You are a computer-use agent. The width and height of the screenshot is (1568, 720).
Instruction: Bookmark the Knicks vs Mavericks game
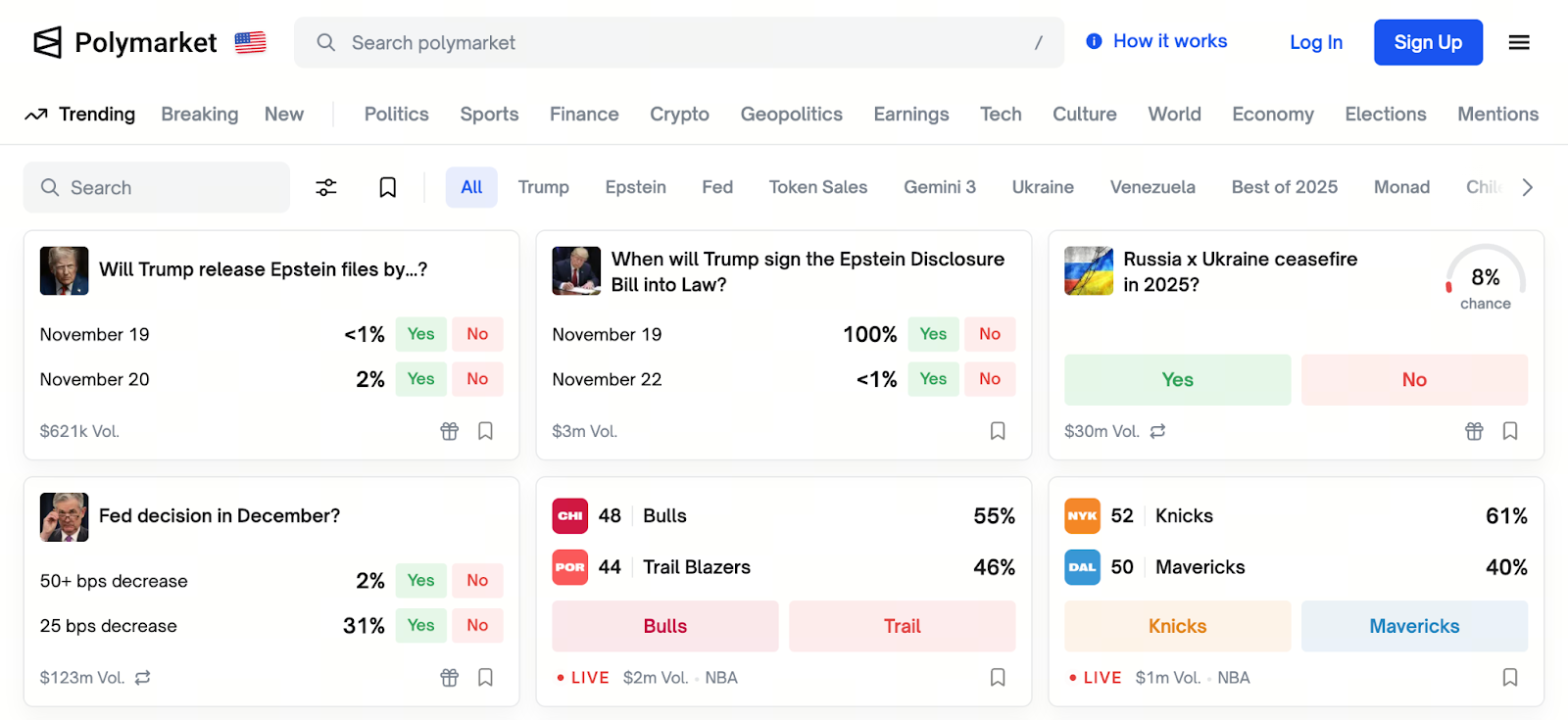(1510, 678)
